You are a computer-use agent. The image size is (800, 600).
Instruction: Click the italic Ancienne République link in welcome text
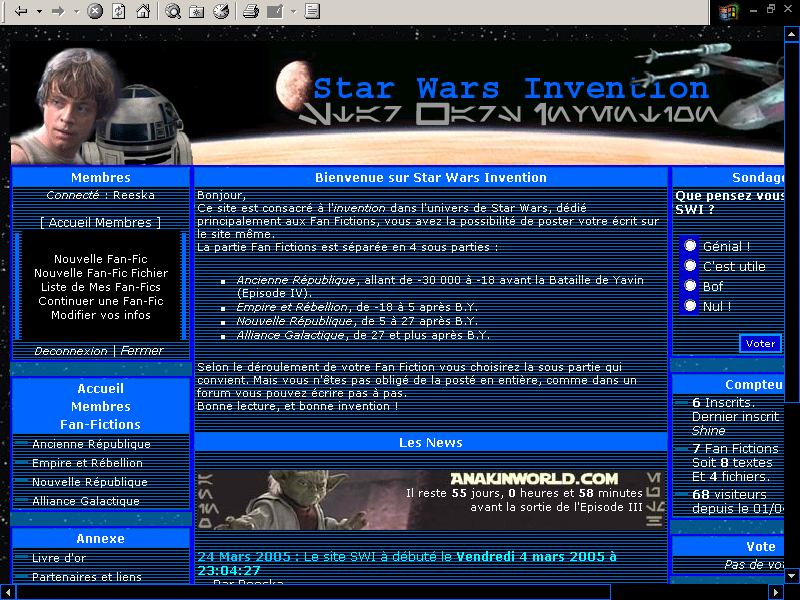pos(296,280)
